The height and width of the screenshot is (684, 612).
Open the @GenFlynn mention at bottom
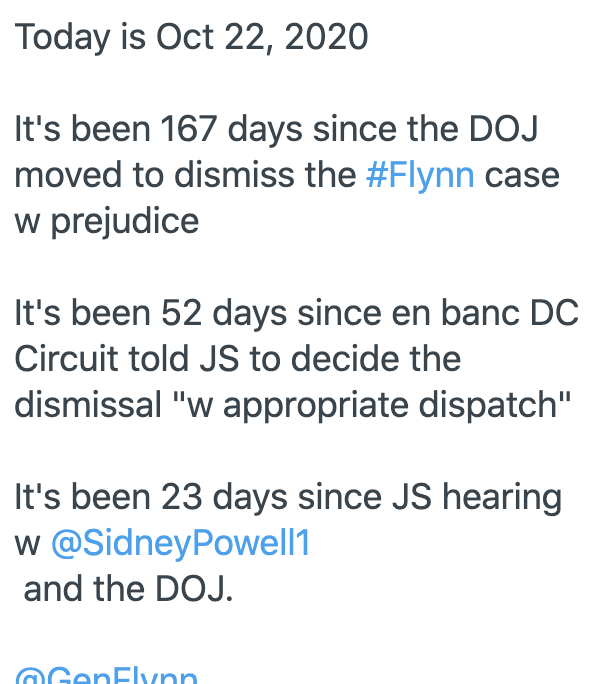106,675
